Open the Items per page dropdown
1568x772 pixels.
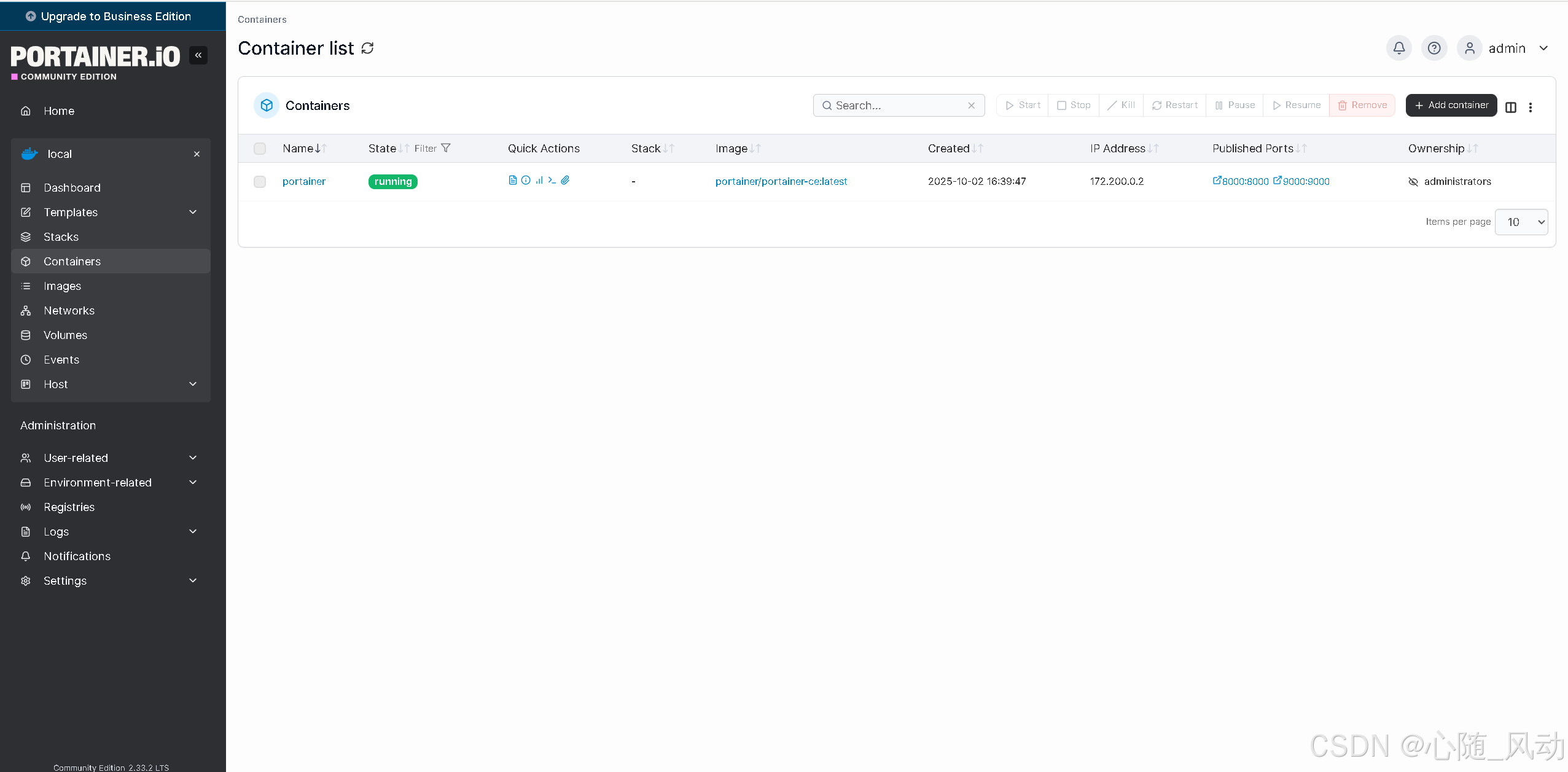pos(1521,222)
